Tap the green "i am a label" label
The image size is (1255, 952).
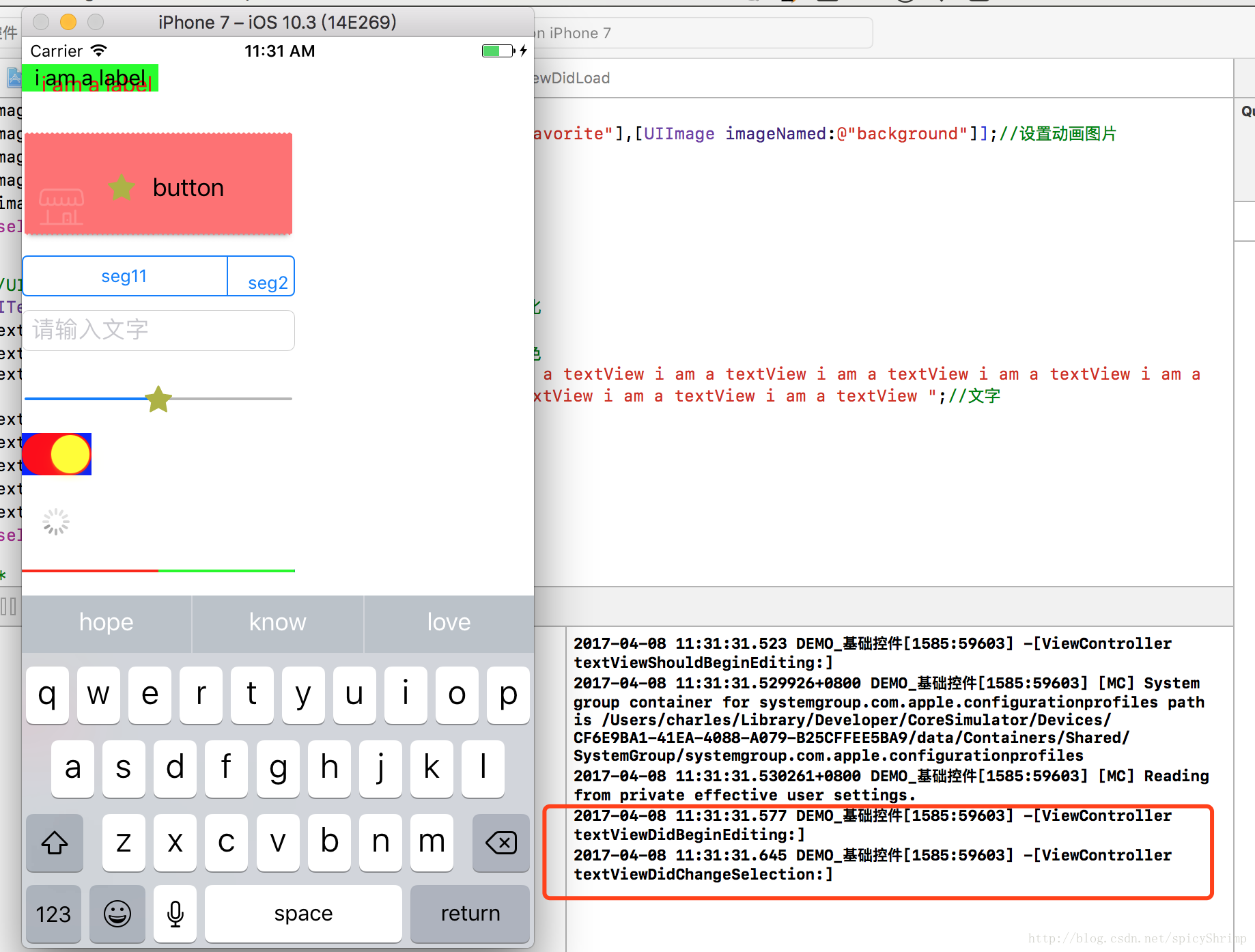(90, 78)
